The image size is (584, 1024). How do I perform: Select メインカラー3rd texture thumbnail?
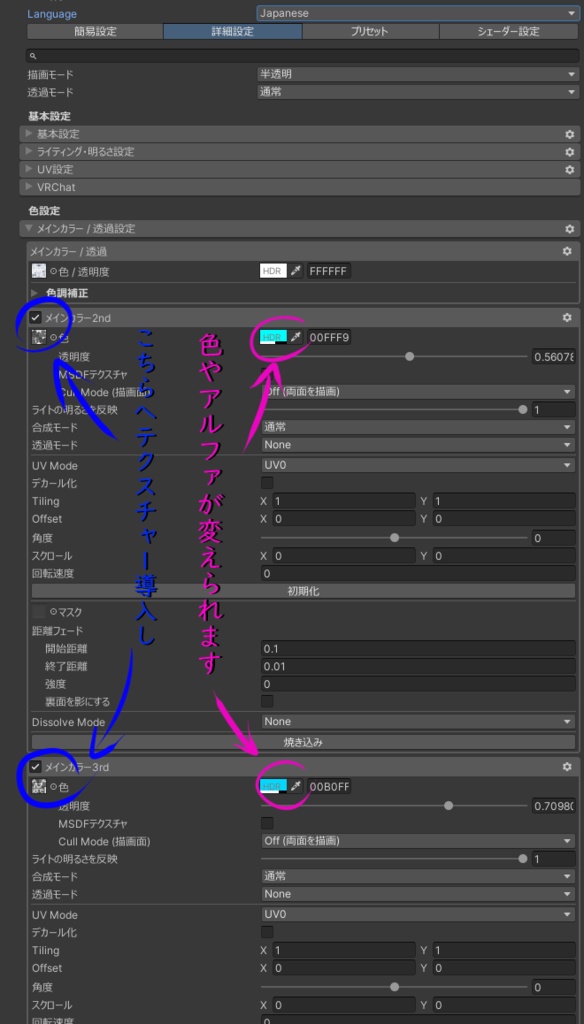pyautogui.click(x=39, y=786)
